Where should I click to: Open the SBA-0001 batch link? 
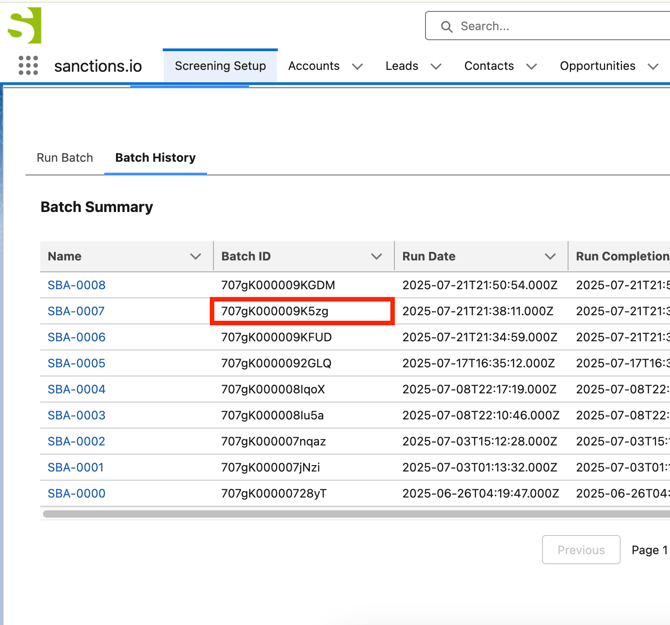coord(76,467)
